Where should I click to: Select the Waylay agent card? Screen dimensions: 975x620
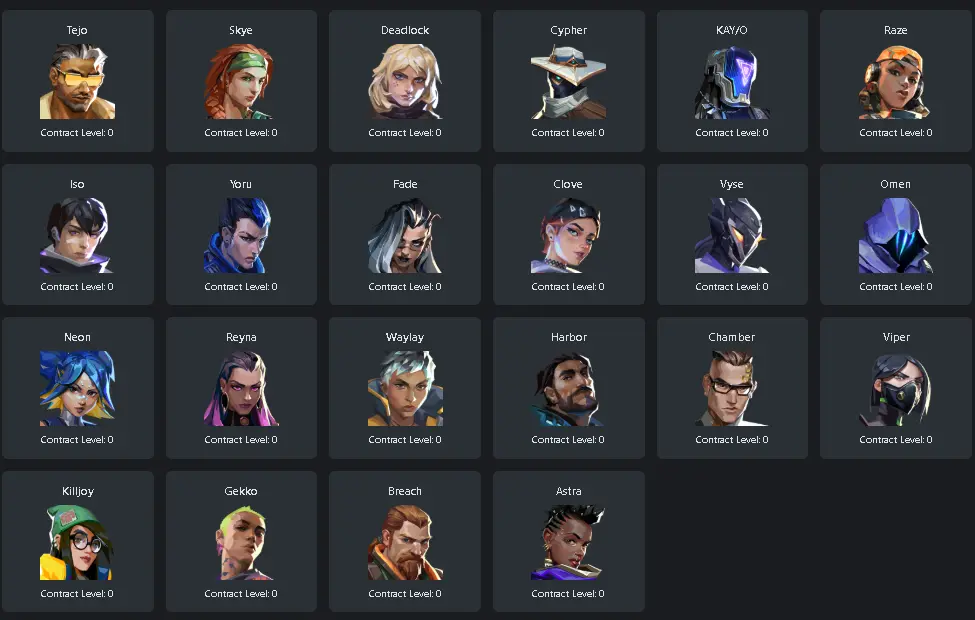click(405, 388)
